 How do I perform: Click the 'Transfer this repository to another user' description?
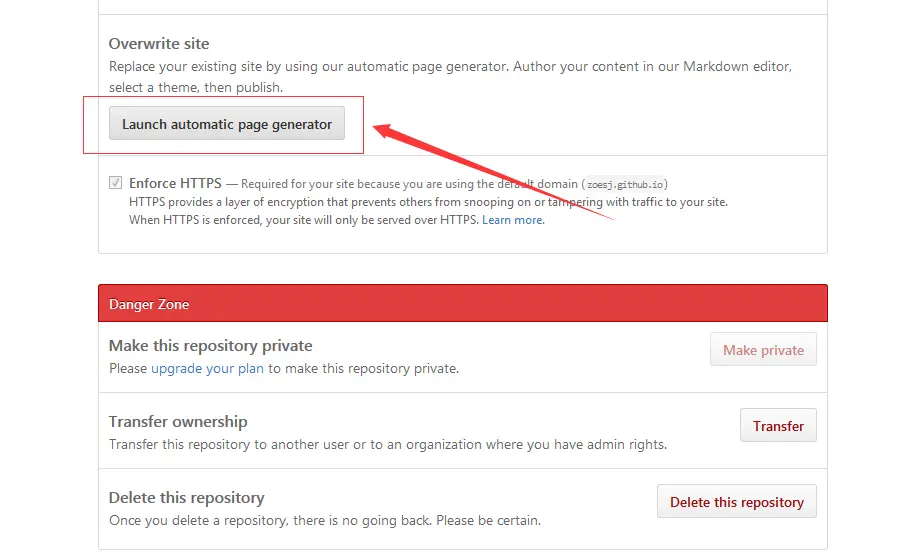tap(387, 444)
